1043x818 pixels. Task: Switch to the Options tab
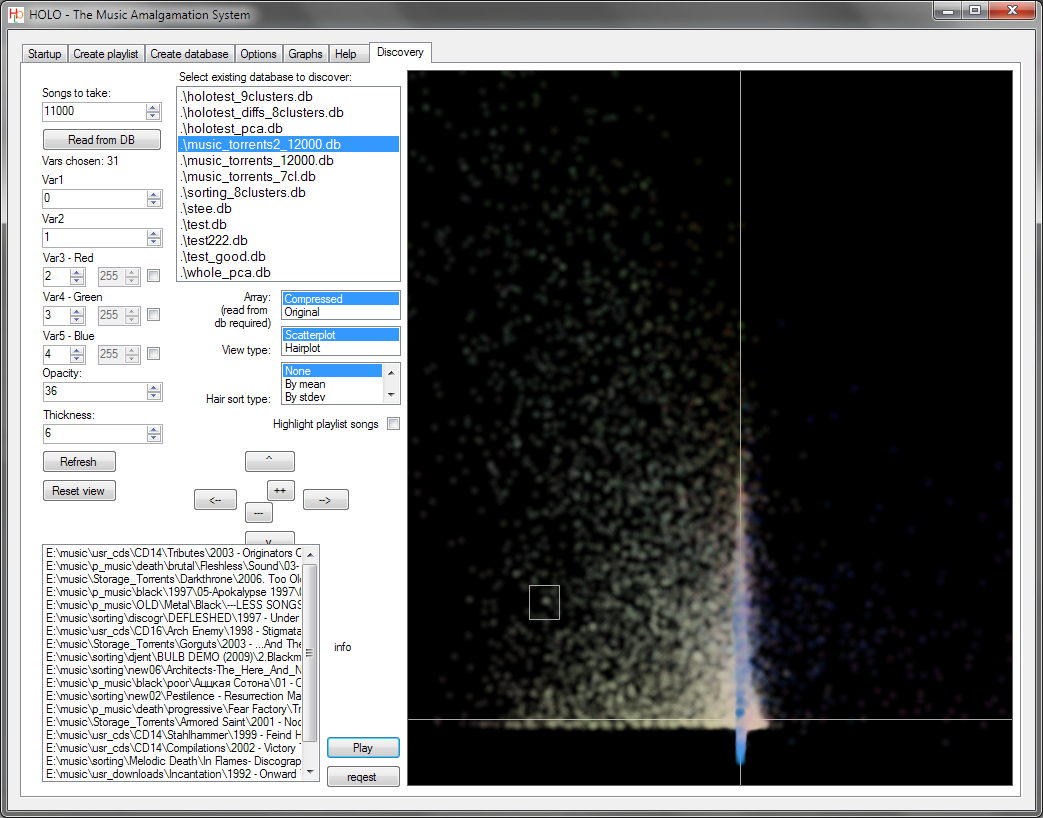point(258,54)
